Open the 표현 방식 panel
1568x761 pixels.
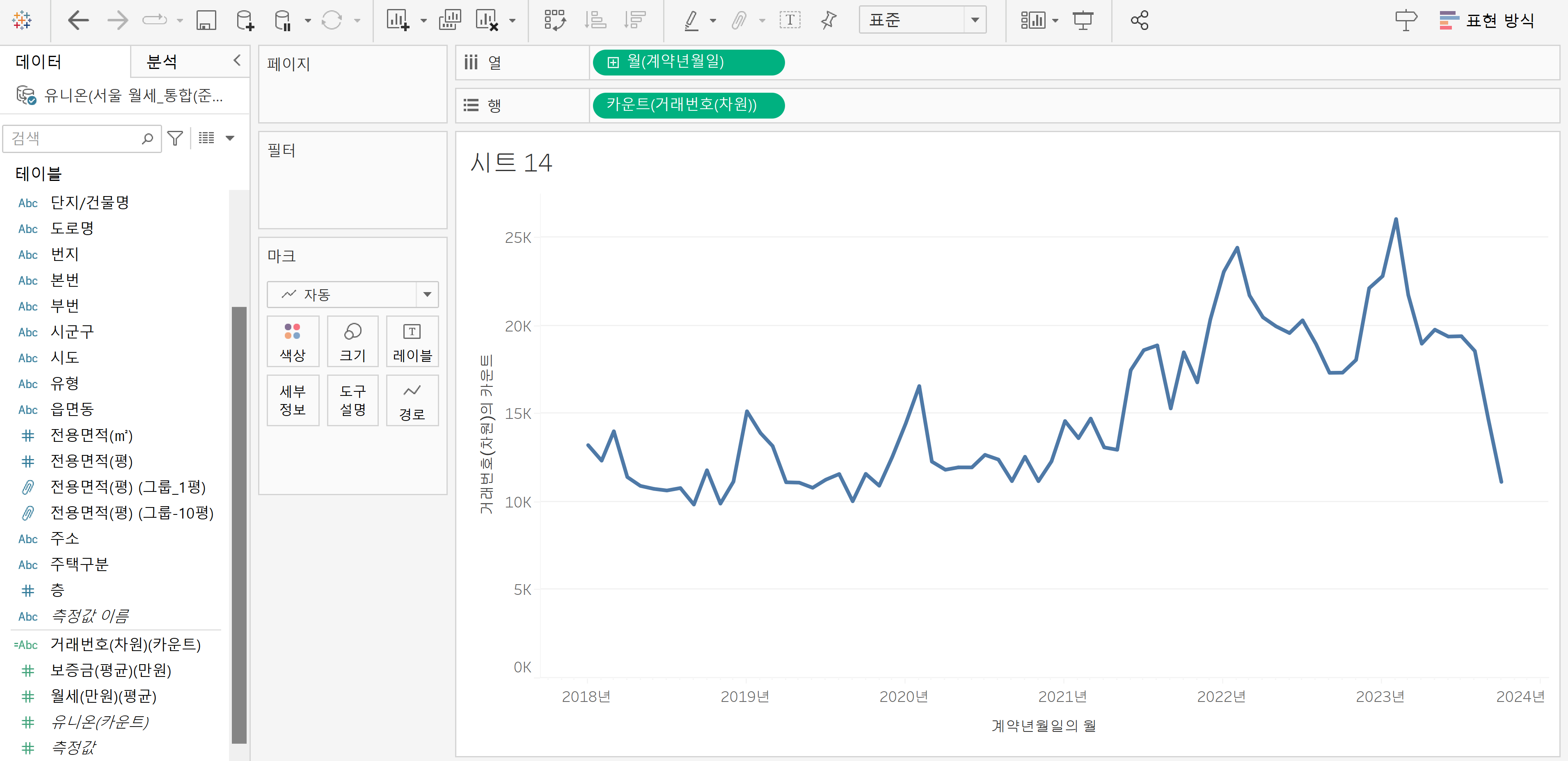point(1486,21)
